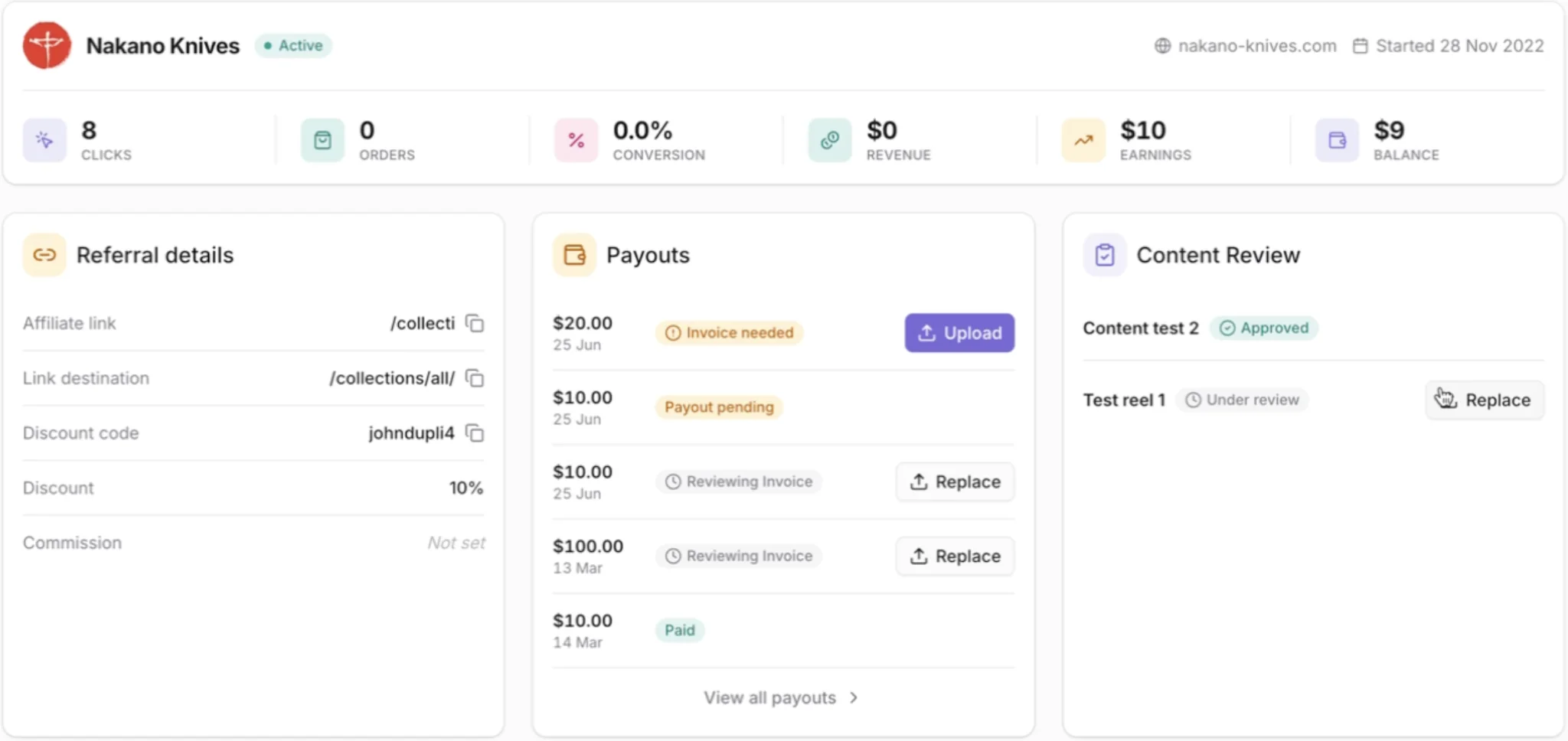Image resolution: width=1568 pixels, height=741 pixels.
Task: Open the nakano-knives.com website link
Action: pyautogui.click(x=1256, y=46)
